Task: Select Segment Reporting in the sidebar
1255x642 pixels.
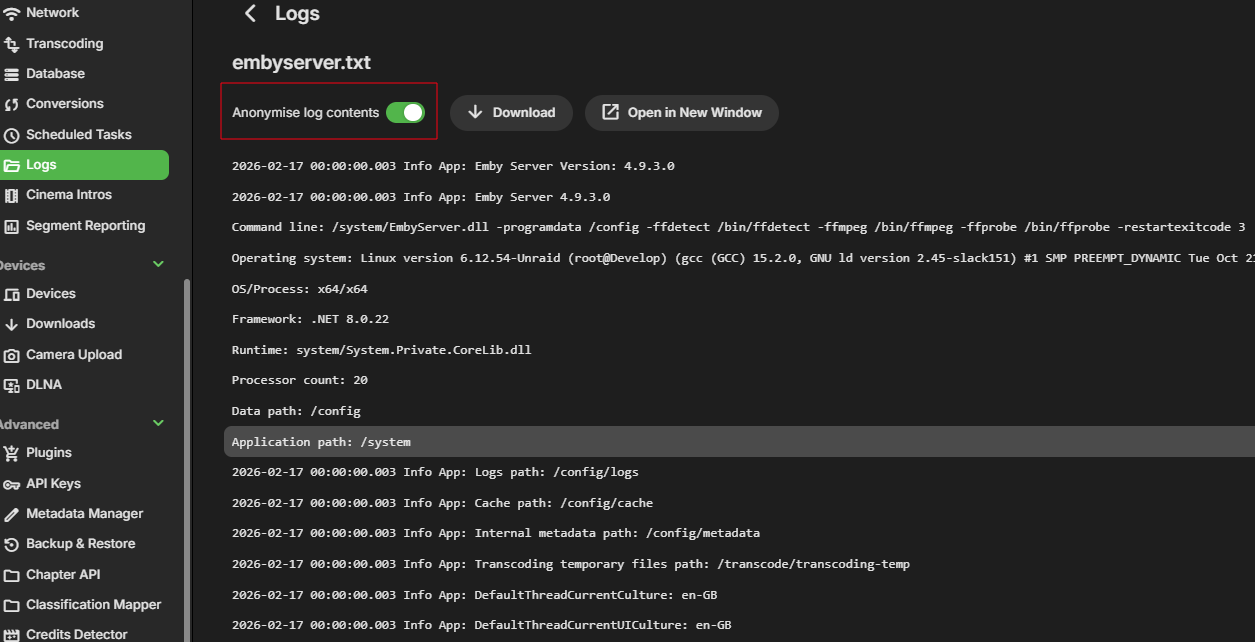Action: point(85,226)
